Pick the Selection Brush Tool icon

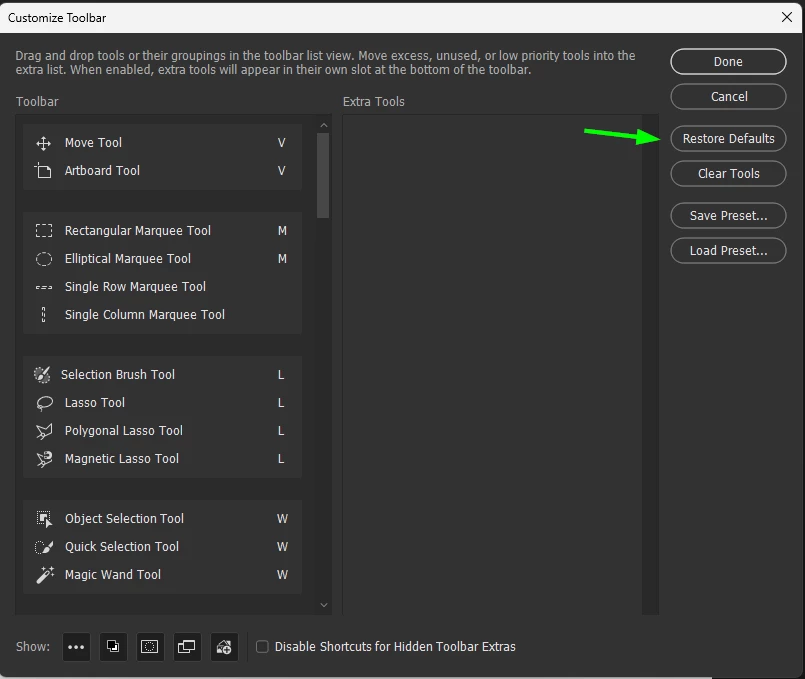tap(42, 375)
